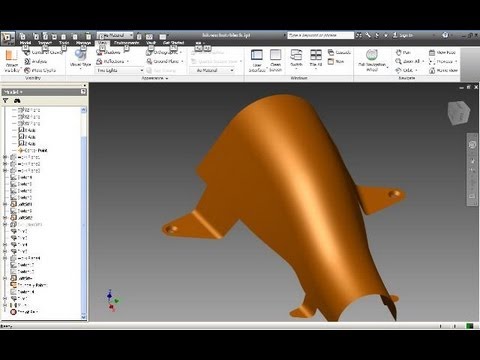Click the ViewCube in the viewport

459,113
